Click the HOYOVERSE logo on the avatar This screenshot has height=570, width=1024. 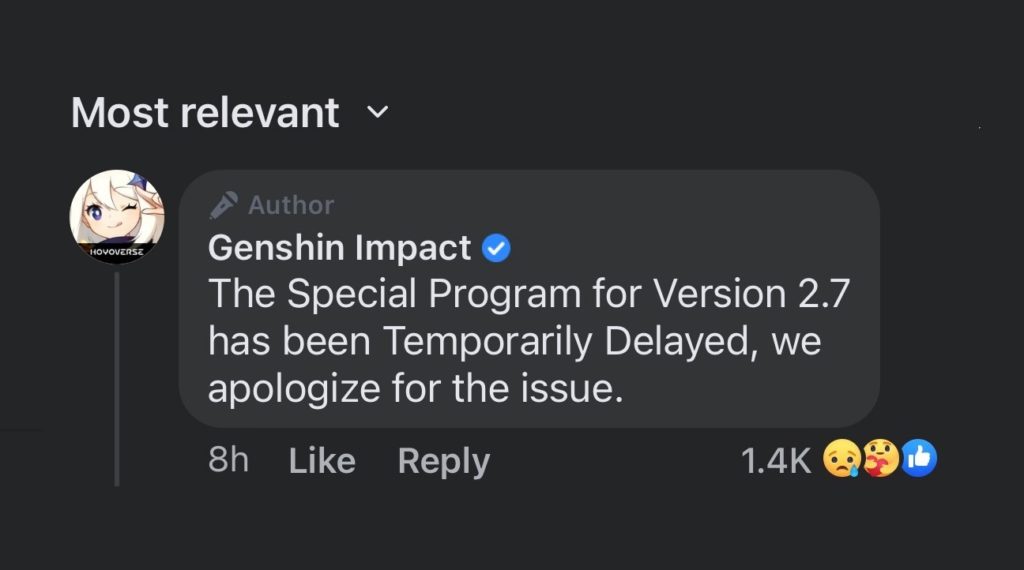pyautogui.click(x=117, y=253)
